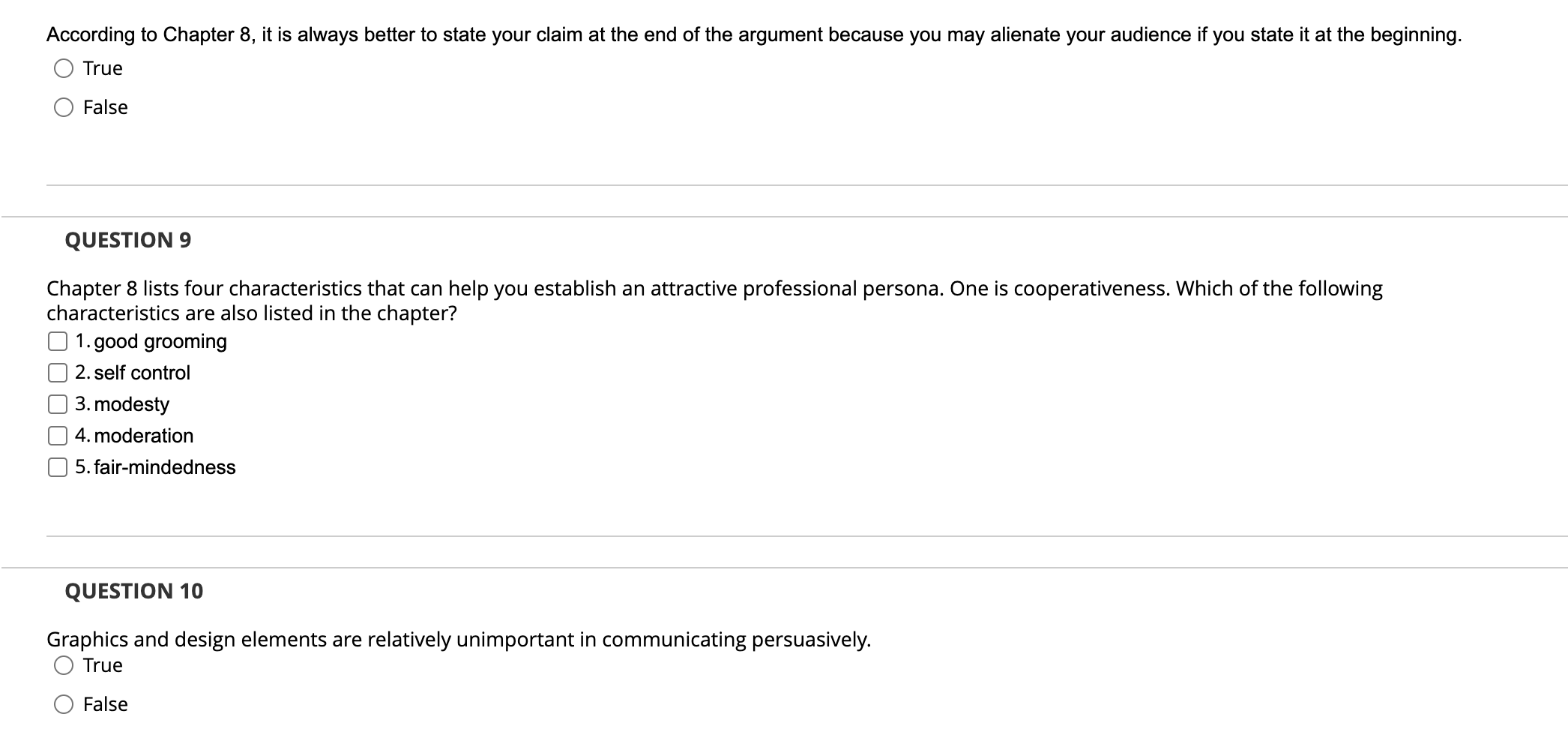This screenshot has height=756, width=1568.
Task: Click the 'modesty' option label text
Action: (x=132, y=405)
